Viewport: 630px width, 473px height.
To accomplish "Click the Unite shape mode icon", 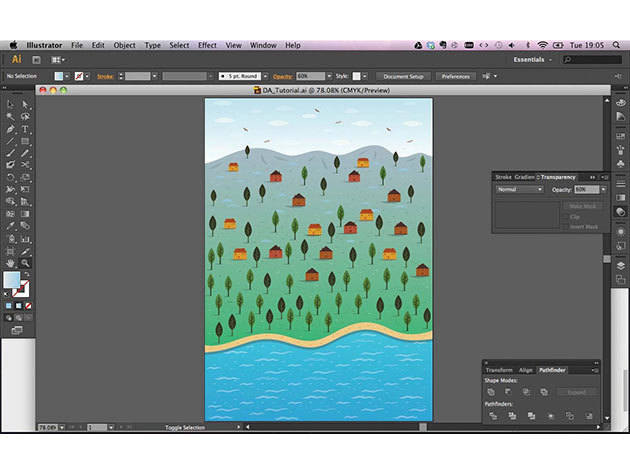I will [491, 392].
